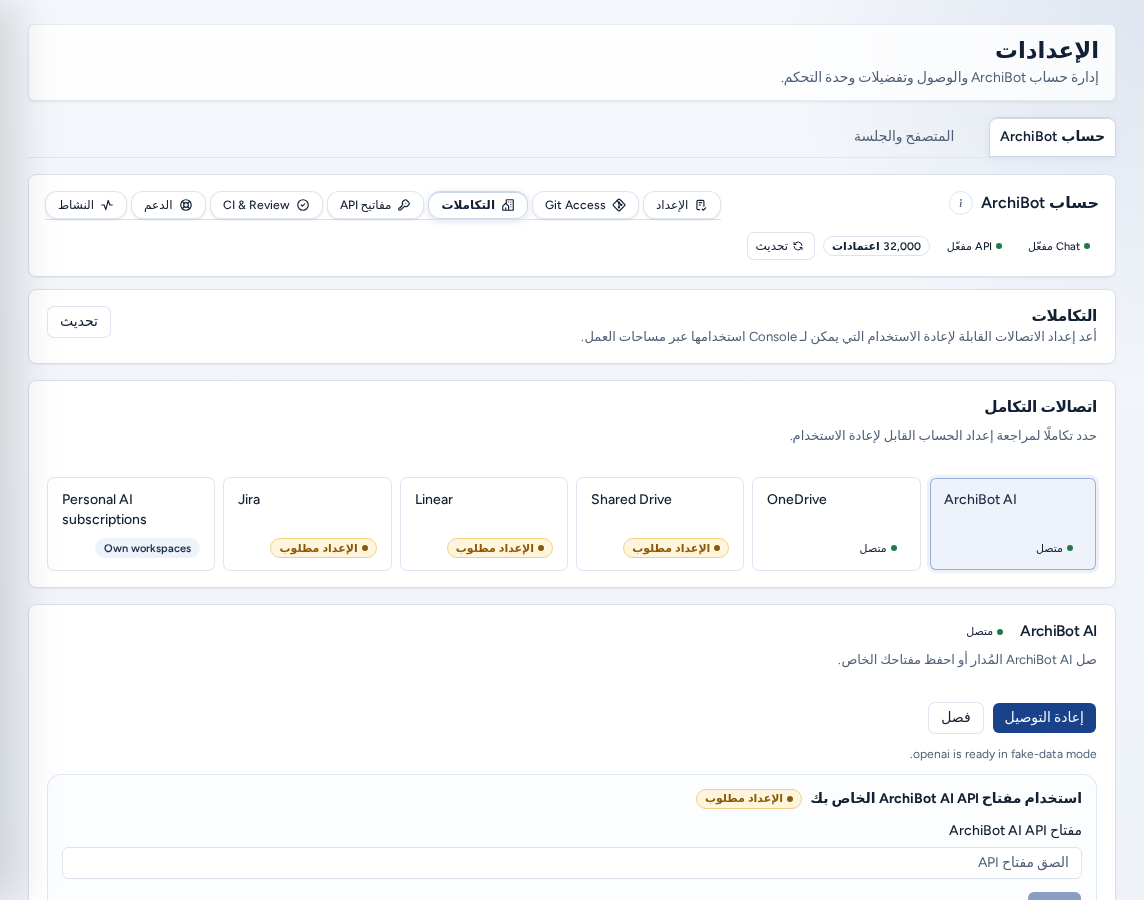Click the اتصالات التكامل section heading
The height and width of the screenshot is (900, 1144).
(1040, 406)
